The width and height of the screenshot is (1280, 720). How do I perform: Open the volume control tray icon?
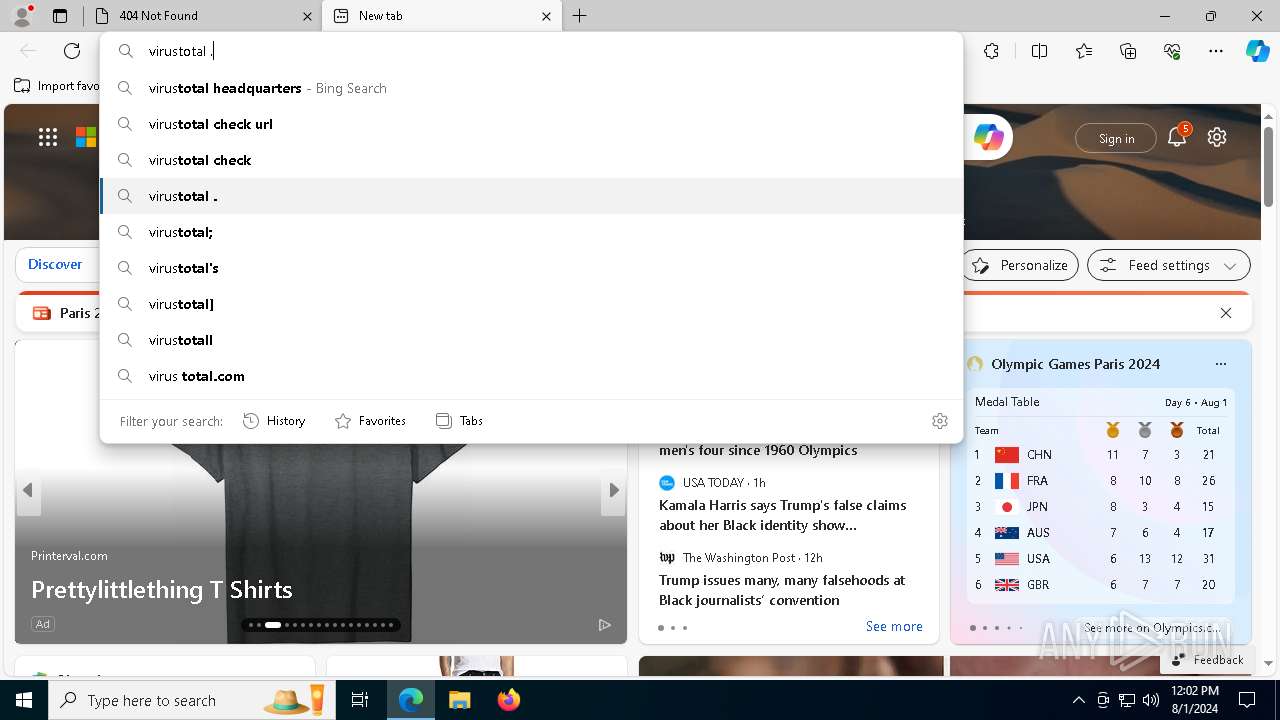tap(1150, 700)
